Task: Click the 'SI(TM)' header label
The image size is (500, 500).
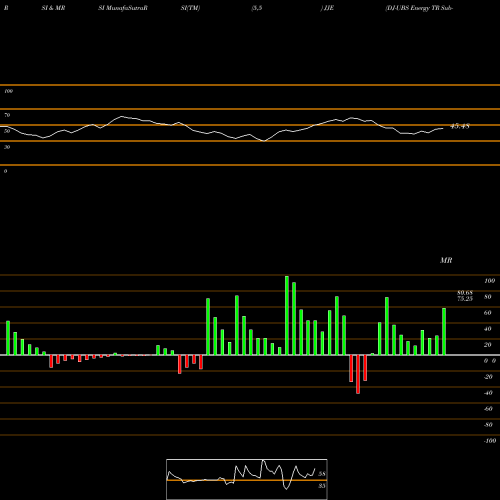Action: coord(190,8)
